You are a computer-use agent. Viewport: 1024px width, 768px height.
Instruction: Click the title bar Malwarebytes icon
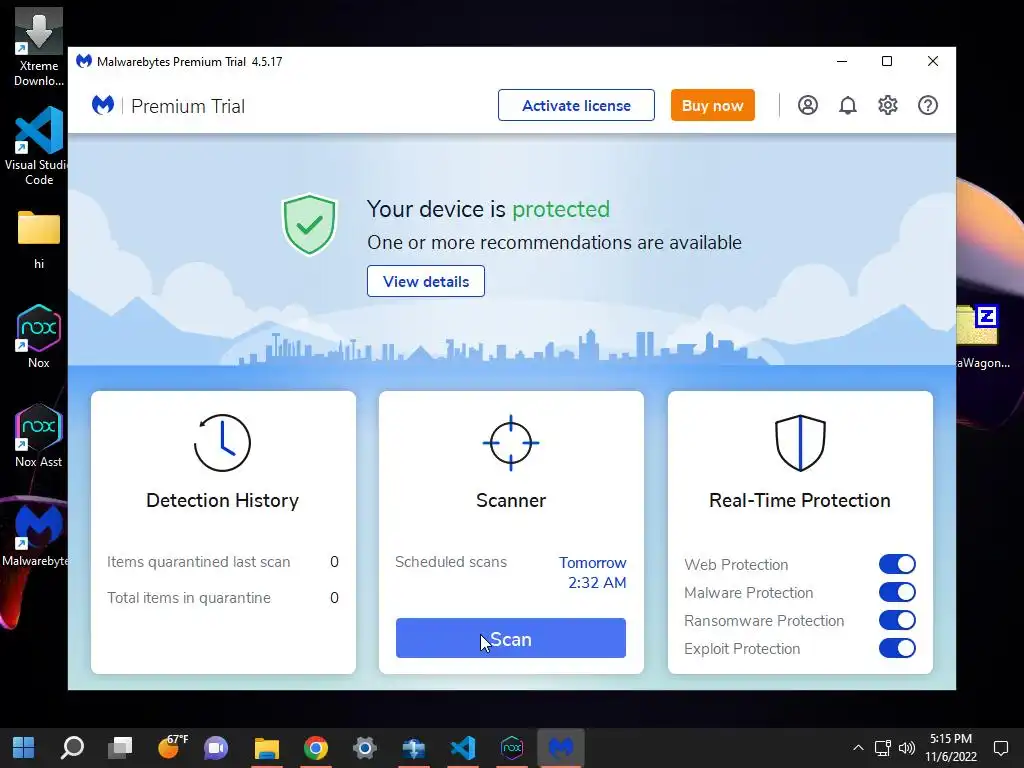pos(84,61)
